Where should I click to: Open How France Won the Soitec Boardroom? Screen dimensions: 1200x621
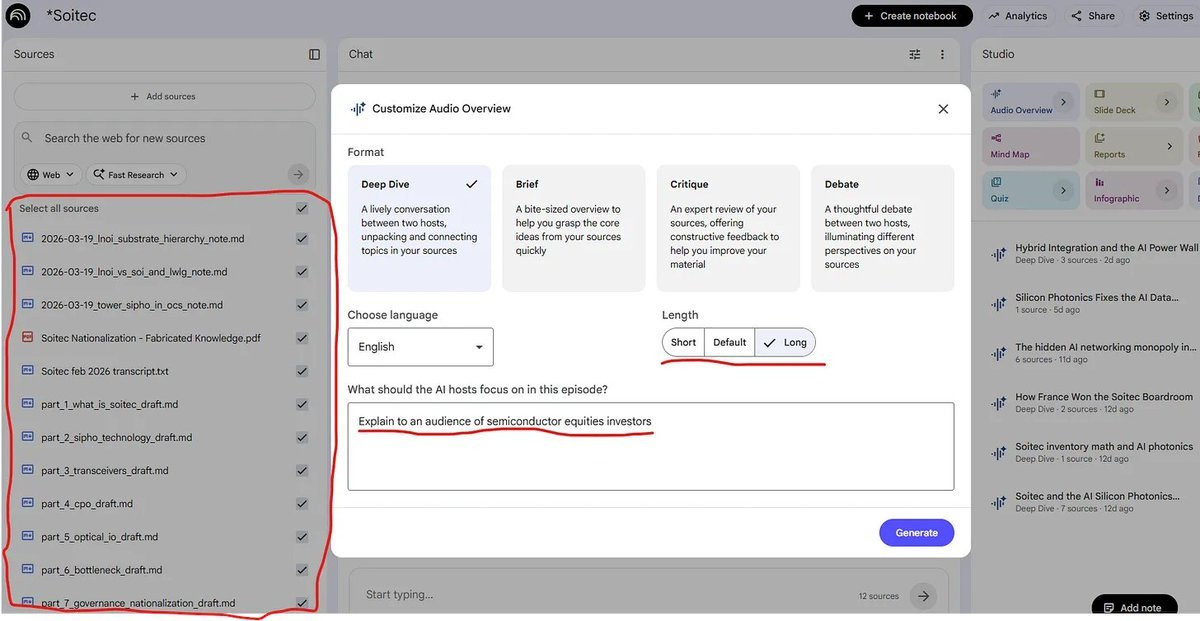pyautogui.click(x=1093, y=403)
